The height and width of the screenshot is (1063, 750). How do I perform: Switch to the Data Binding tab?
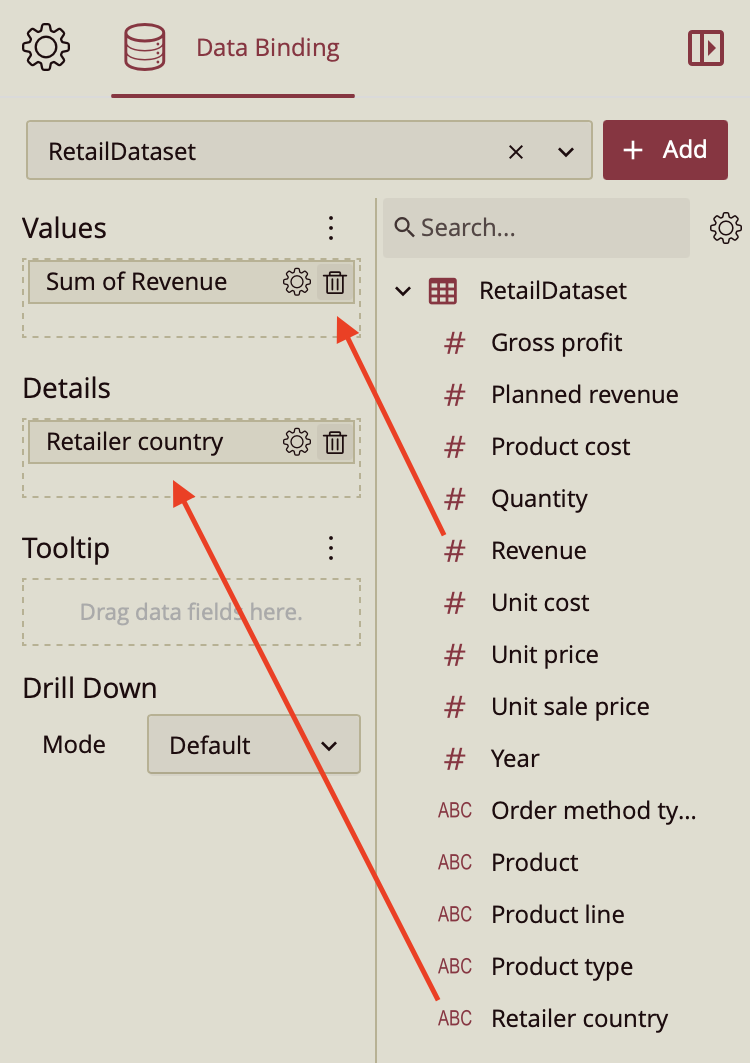pos(233,48)
